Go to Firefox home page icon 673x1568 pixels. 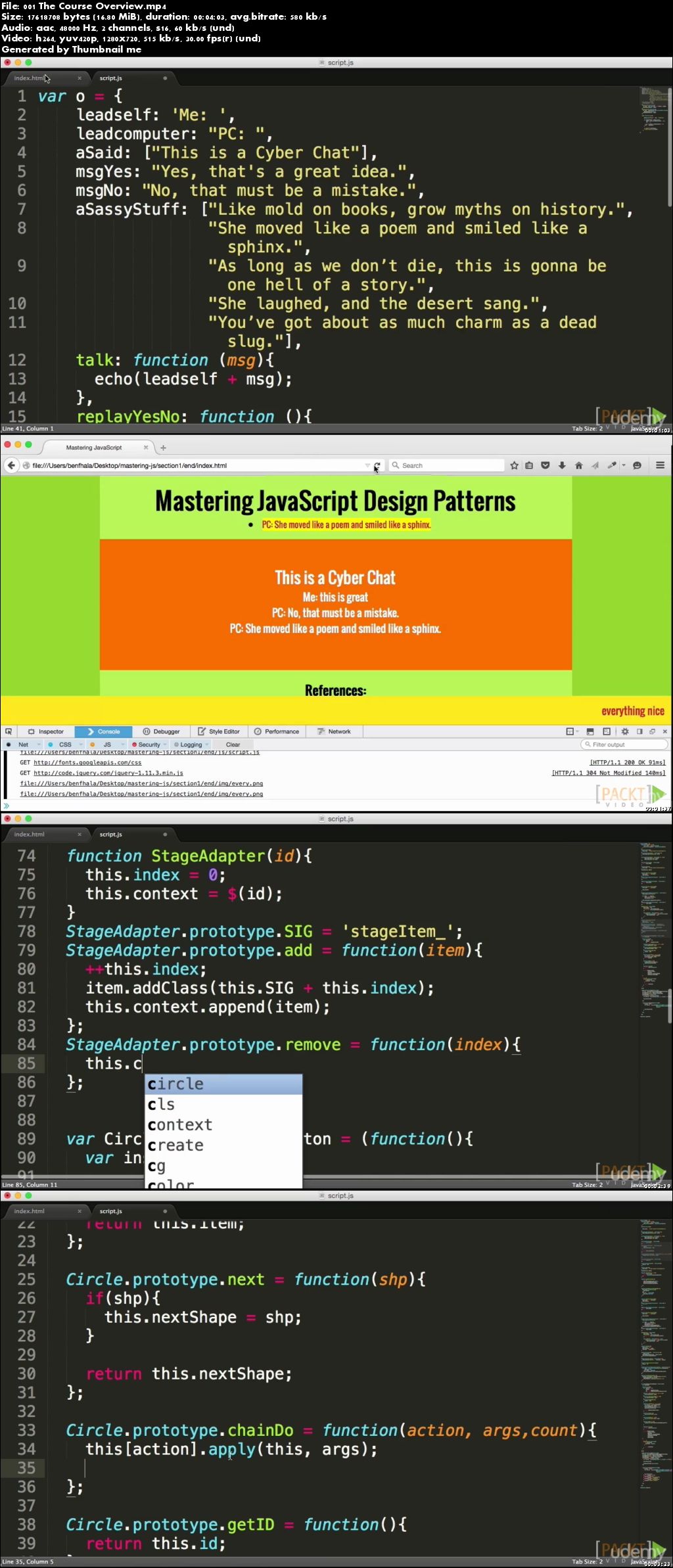point(578,465)
